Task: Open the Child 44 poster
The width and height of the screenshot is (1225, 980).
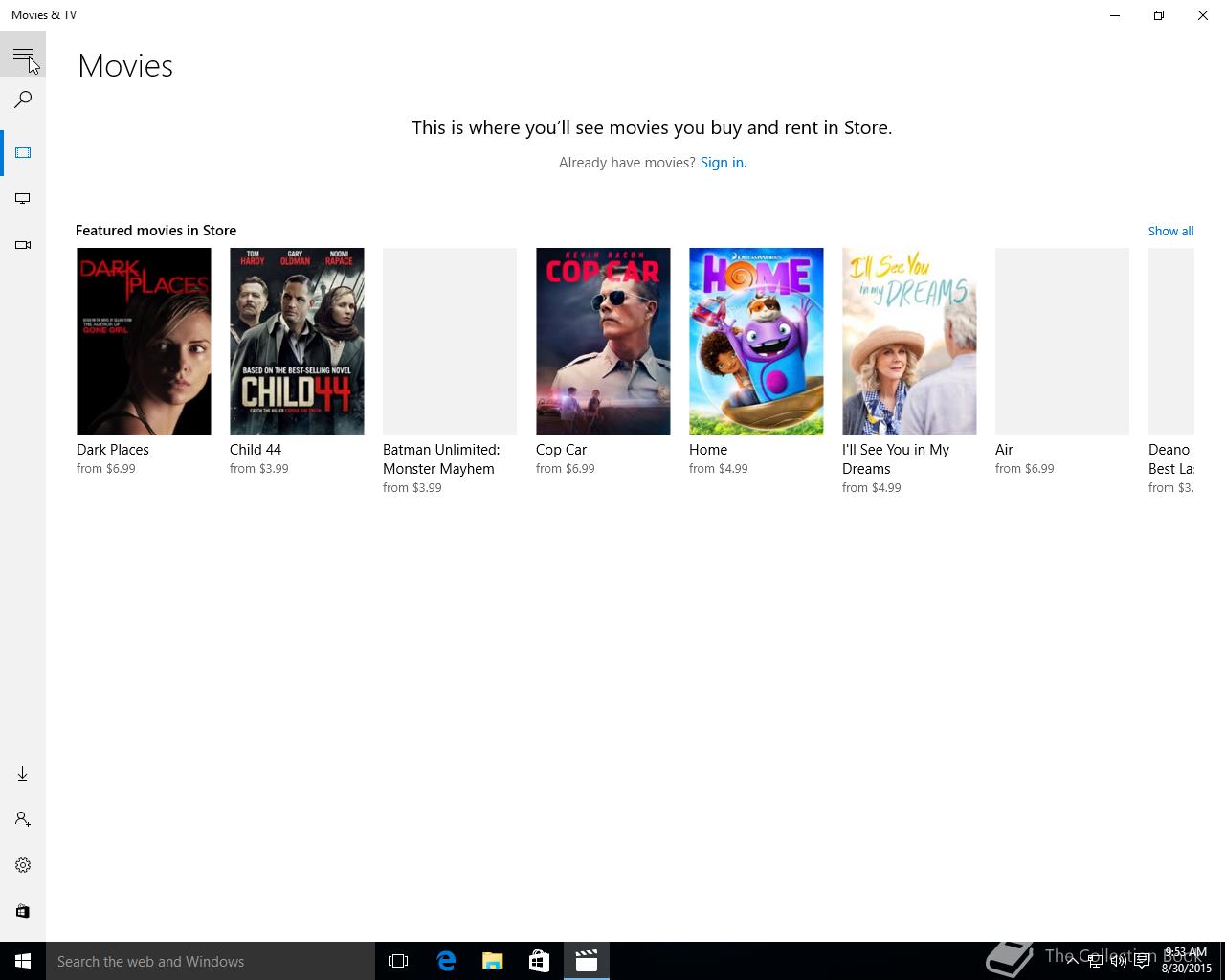Action: coord(297,342)
